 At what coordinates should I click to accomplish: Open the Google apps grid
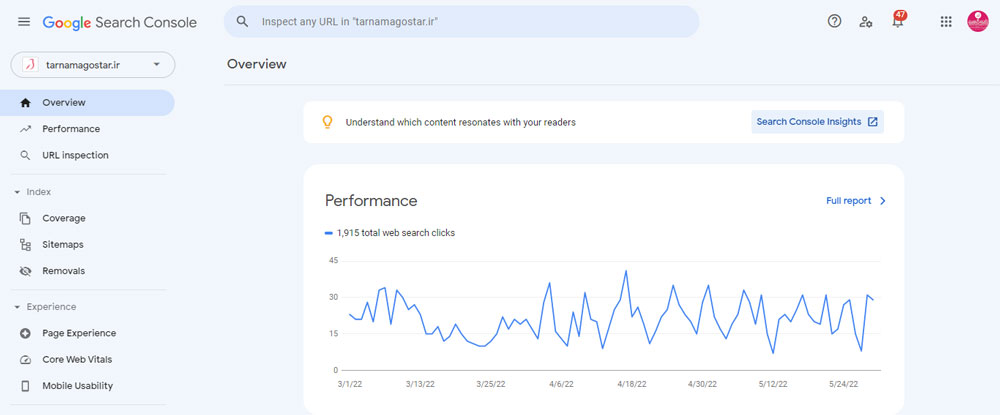tap(946, 21)
